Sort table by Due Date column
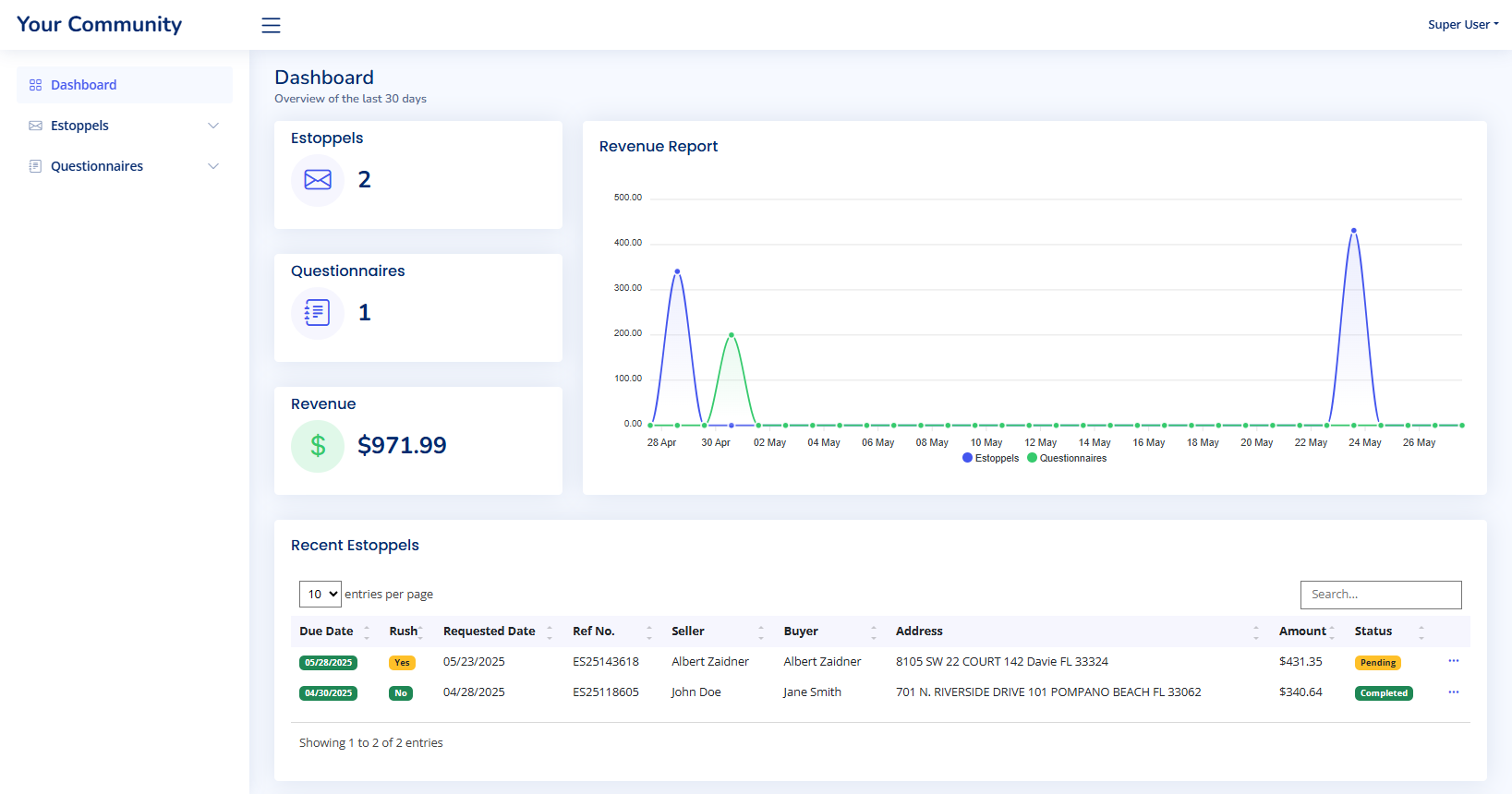This screenshot has height=794, width=1512. 327,632
